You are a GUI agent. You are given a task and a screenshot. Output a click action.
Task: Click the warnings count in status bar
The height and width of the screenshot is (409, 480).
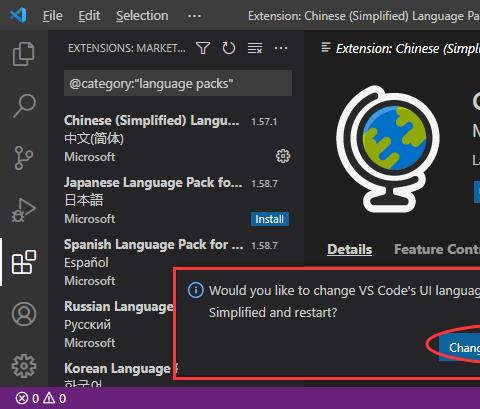coord(55,398)
